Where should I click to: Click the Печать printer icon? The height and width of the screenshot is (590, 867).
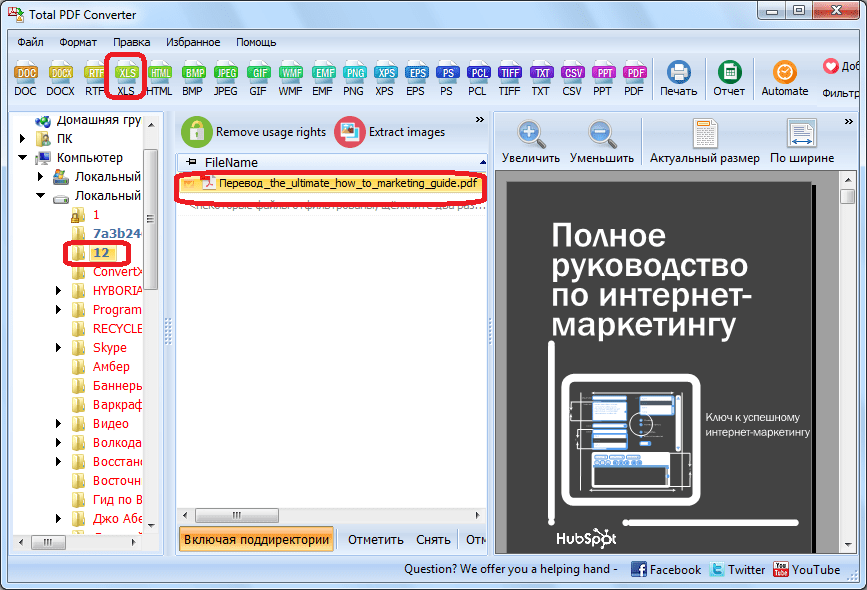click(679, 74)
